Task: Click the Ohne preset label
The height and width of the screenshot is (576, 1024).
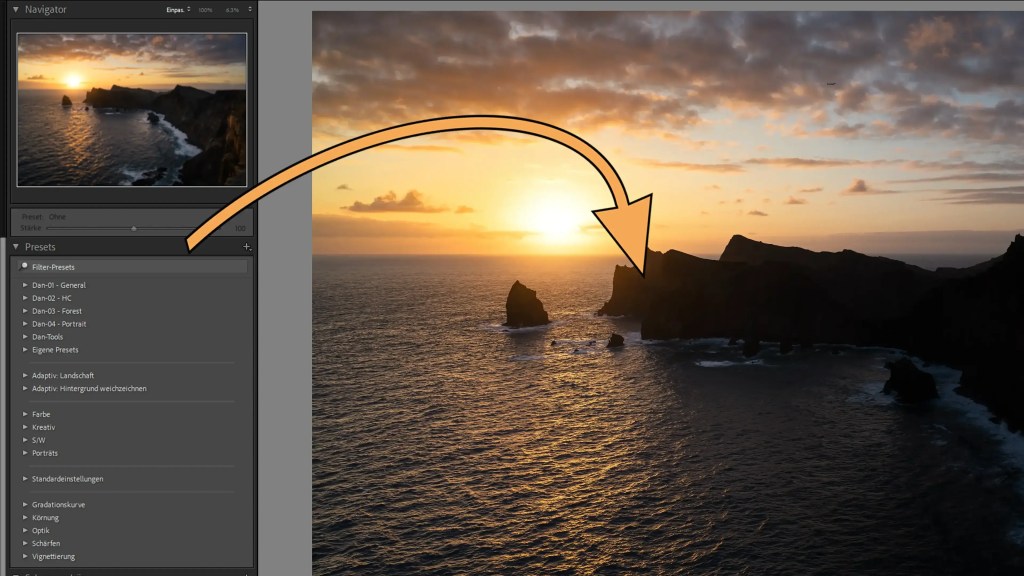Action: coord(56,216)
